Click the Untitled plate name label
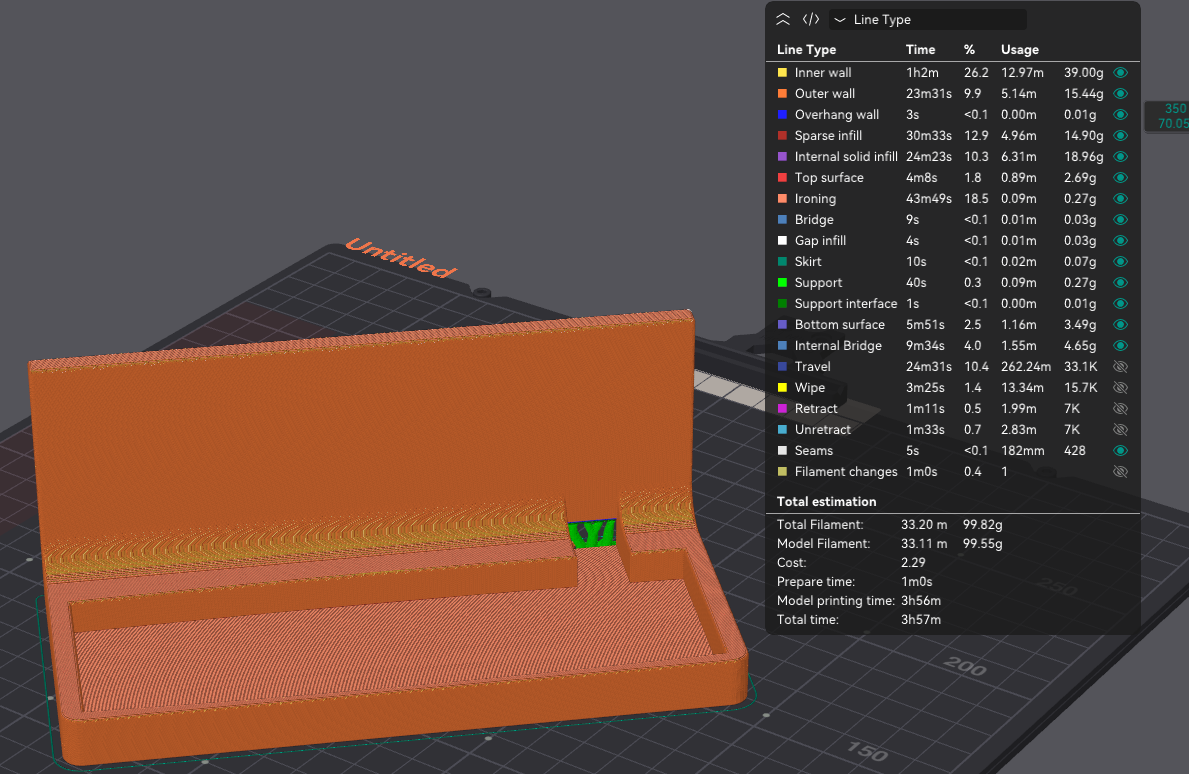Viewport: 1189px width, 774px height. (401, 258)
